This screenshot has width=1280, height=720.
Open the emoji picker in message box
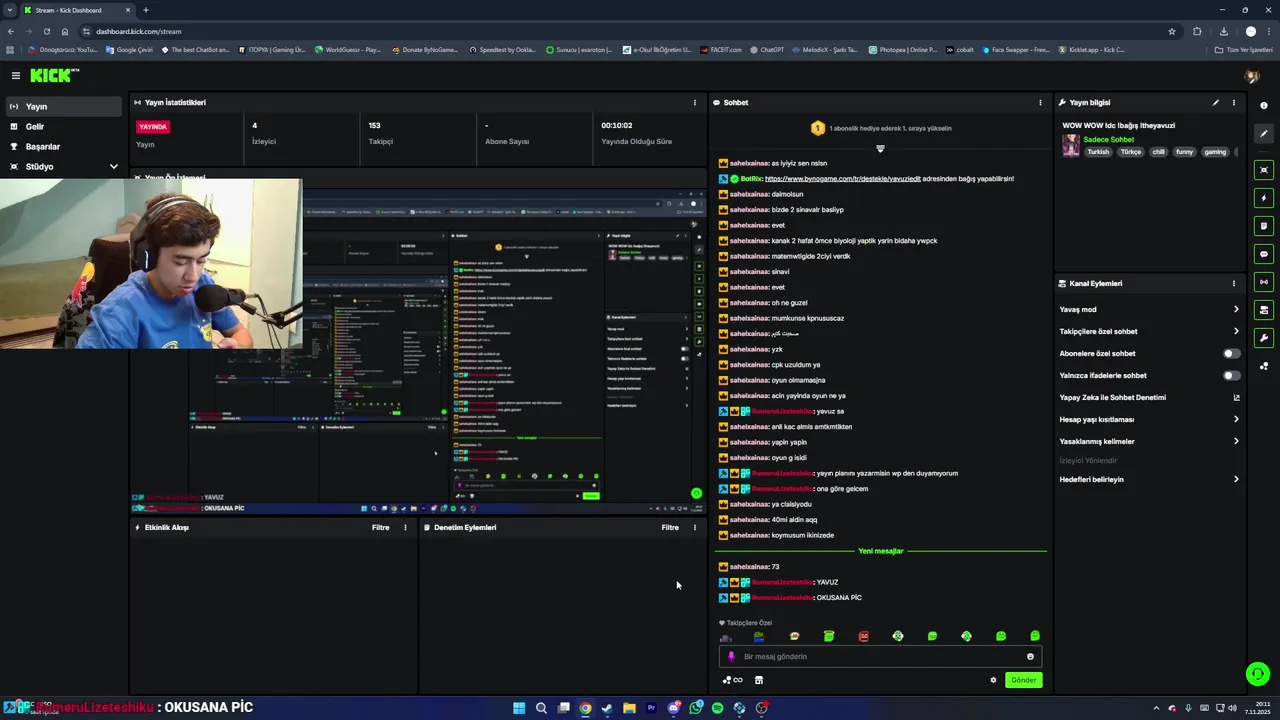pos(1030,656)
